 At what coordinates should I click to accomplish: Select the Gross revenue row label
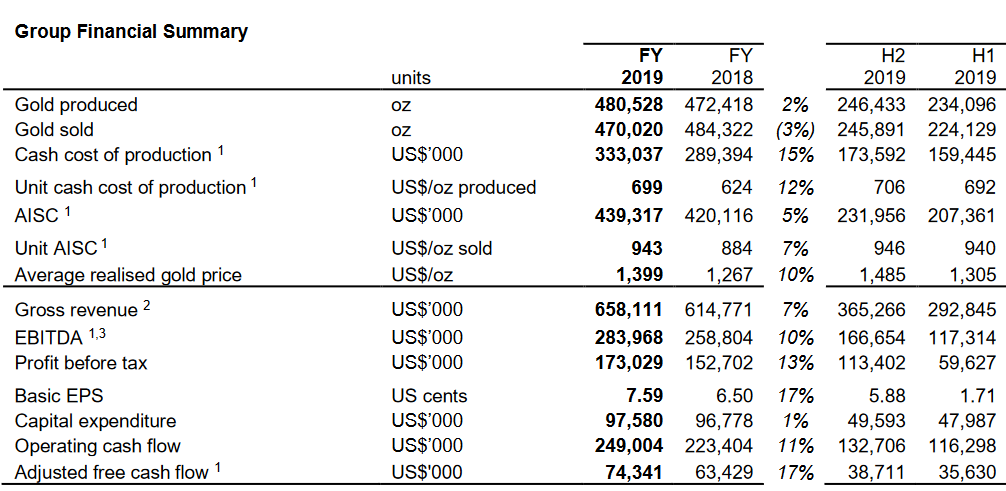click(78, 311)
